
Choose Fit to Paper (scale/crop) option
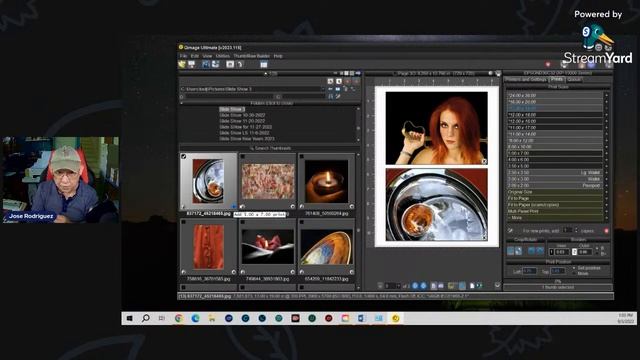tap(555, 205)
